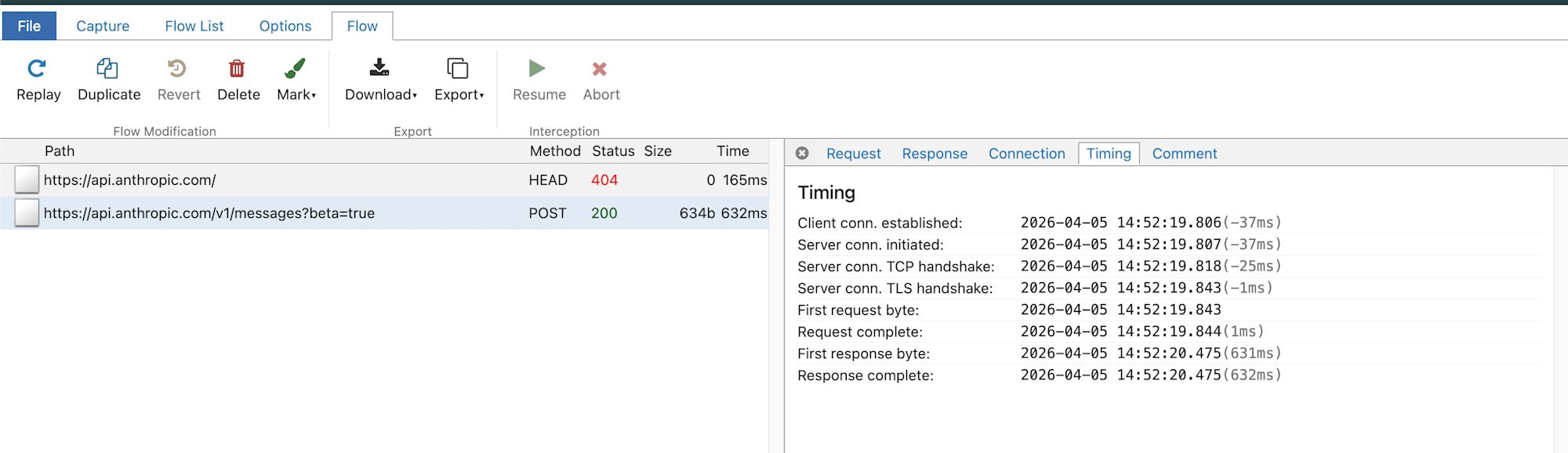Close the flow details panel
Viewport: 1568px width, 453px height.
pos(802,154)
